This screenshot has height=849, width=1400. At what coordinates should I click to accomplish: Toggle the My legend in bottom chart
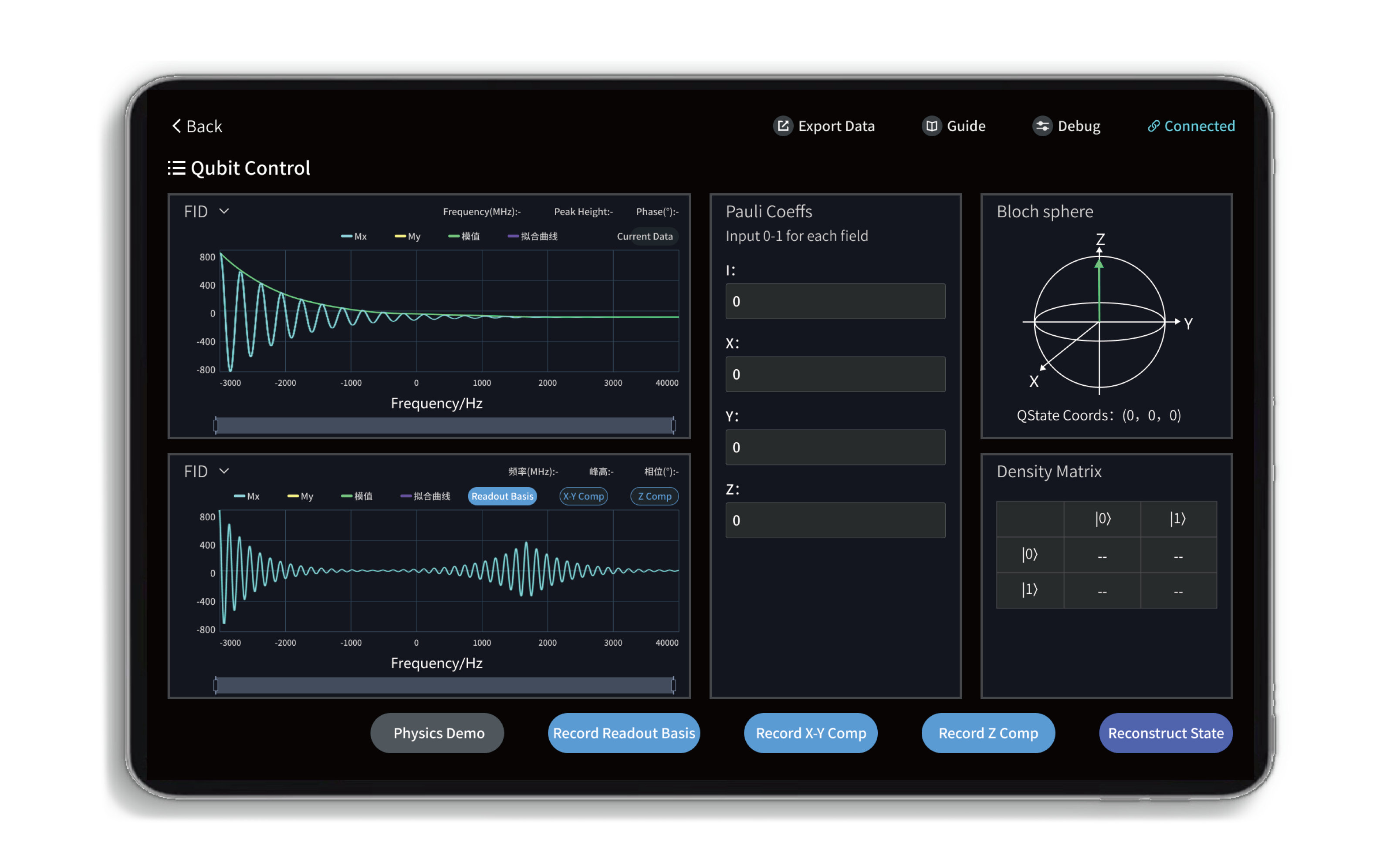pos(301,496)
